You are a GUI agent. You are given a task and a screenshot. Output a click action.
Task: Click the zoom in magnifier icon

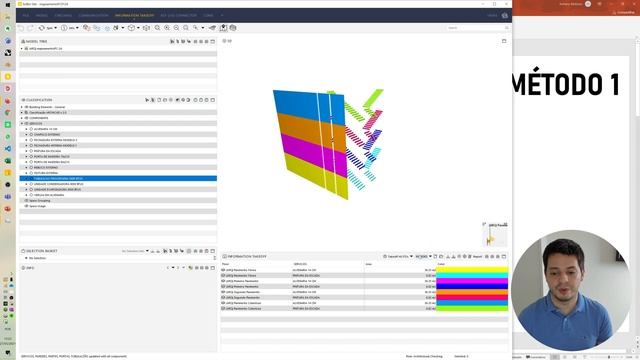(x=167, y=28)
